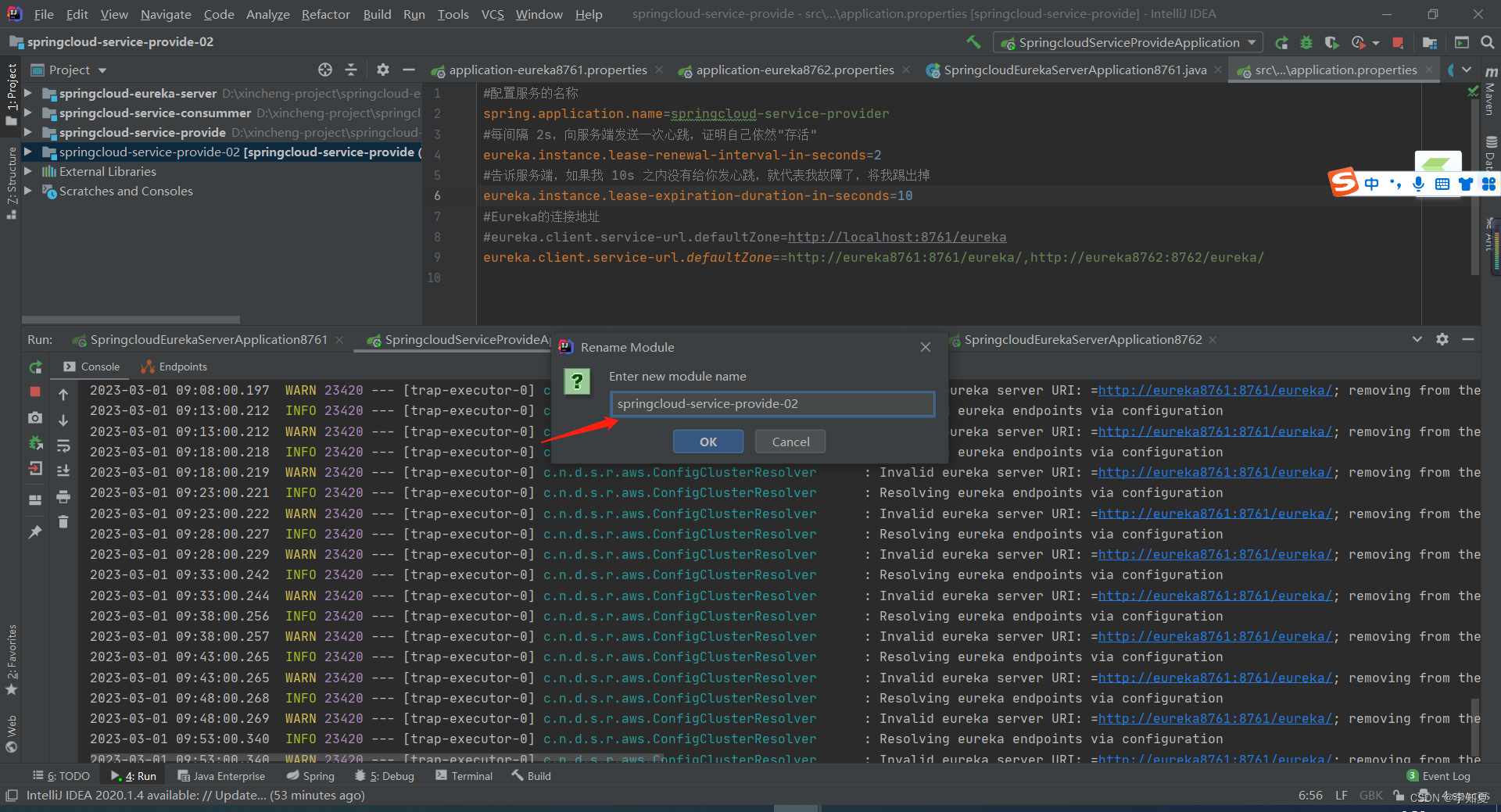Rerun application in Run panel
Viewport: 1501px width, 812px height.
click(x=35, y=367)
